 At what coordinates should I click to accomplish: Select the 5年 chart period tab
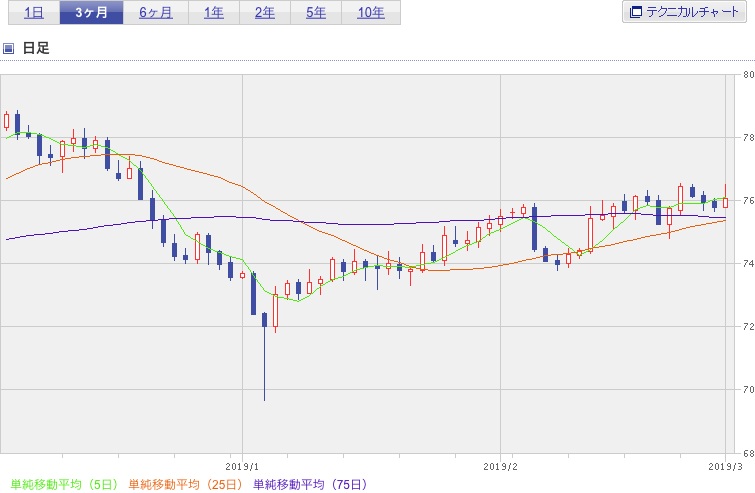[316, 13]
